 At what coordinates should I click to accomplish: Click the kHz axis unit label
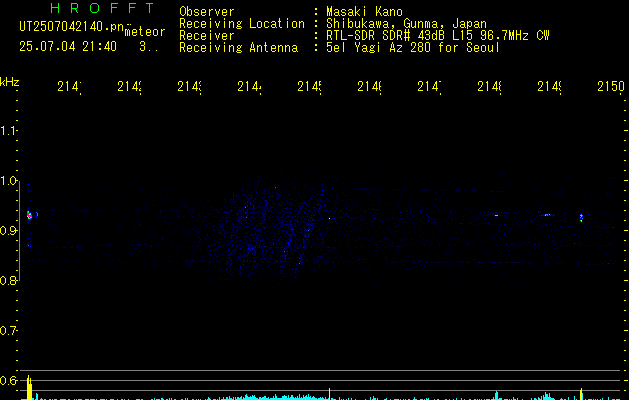pyautogui.click(x=10, y=82)
